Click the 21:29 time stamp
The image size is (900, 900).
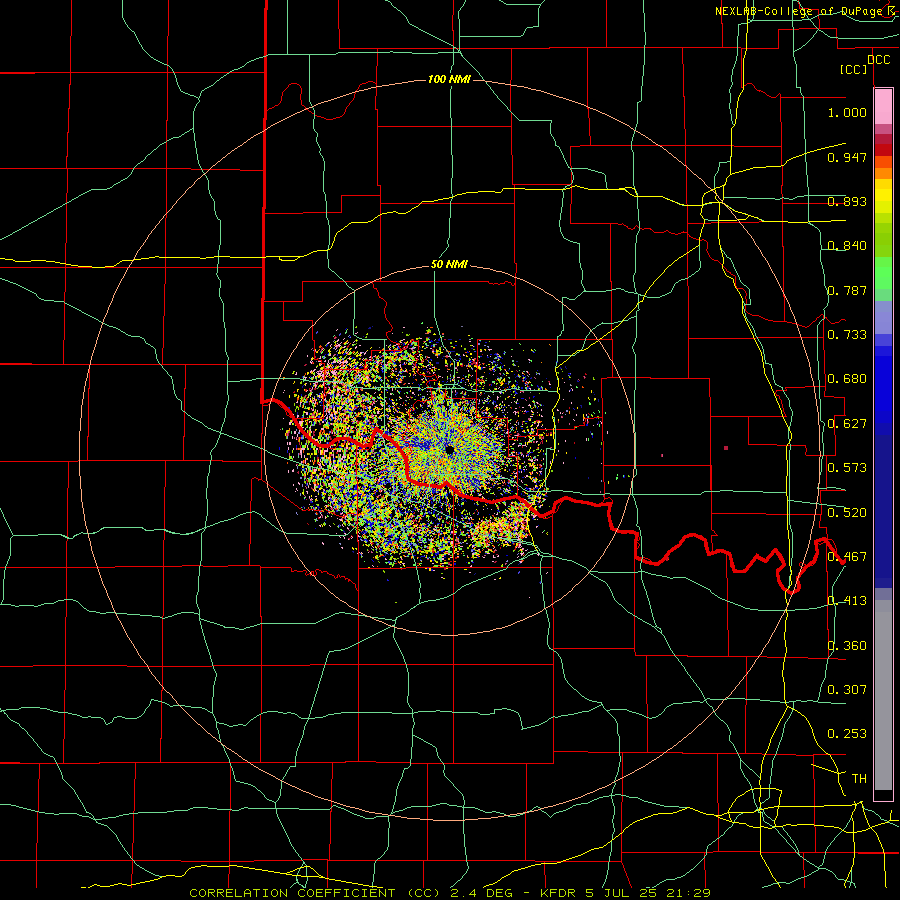(689, 893)
